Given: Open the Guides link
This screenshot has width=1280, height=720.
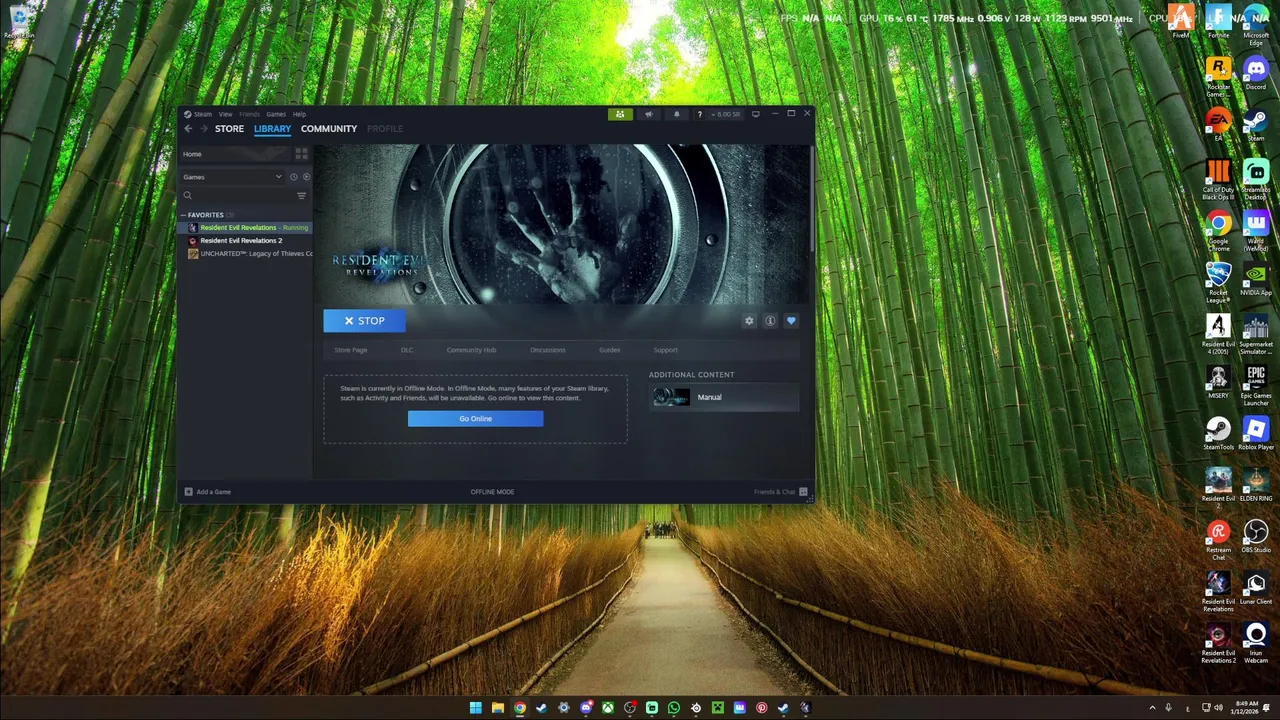Looking at the screenshot, I should click(x=610, y=350).
